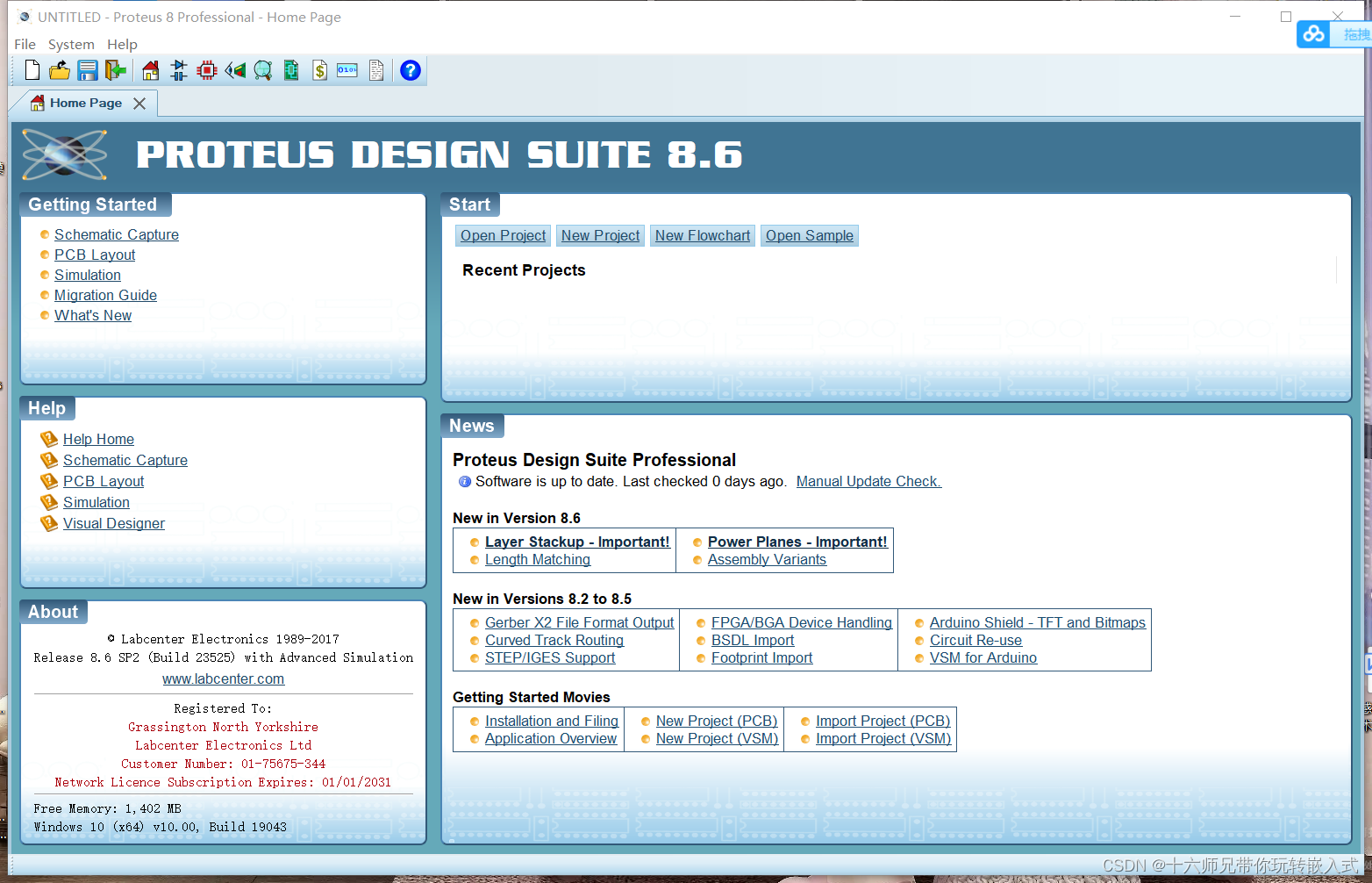Click the Open Project folder toolbar icon
This screenshot has width=1372, height=883.
[60, 70]
